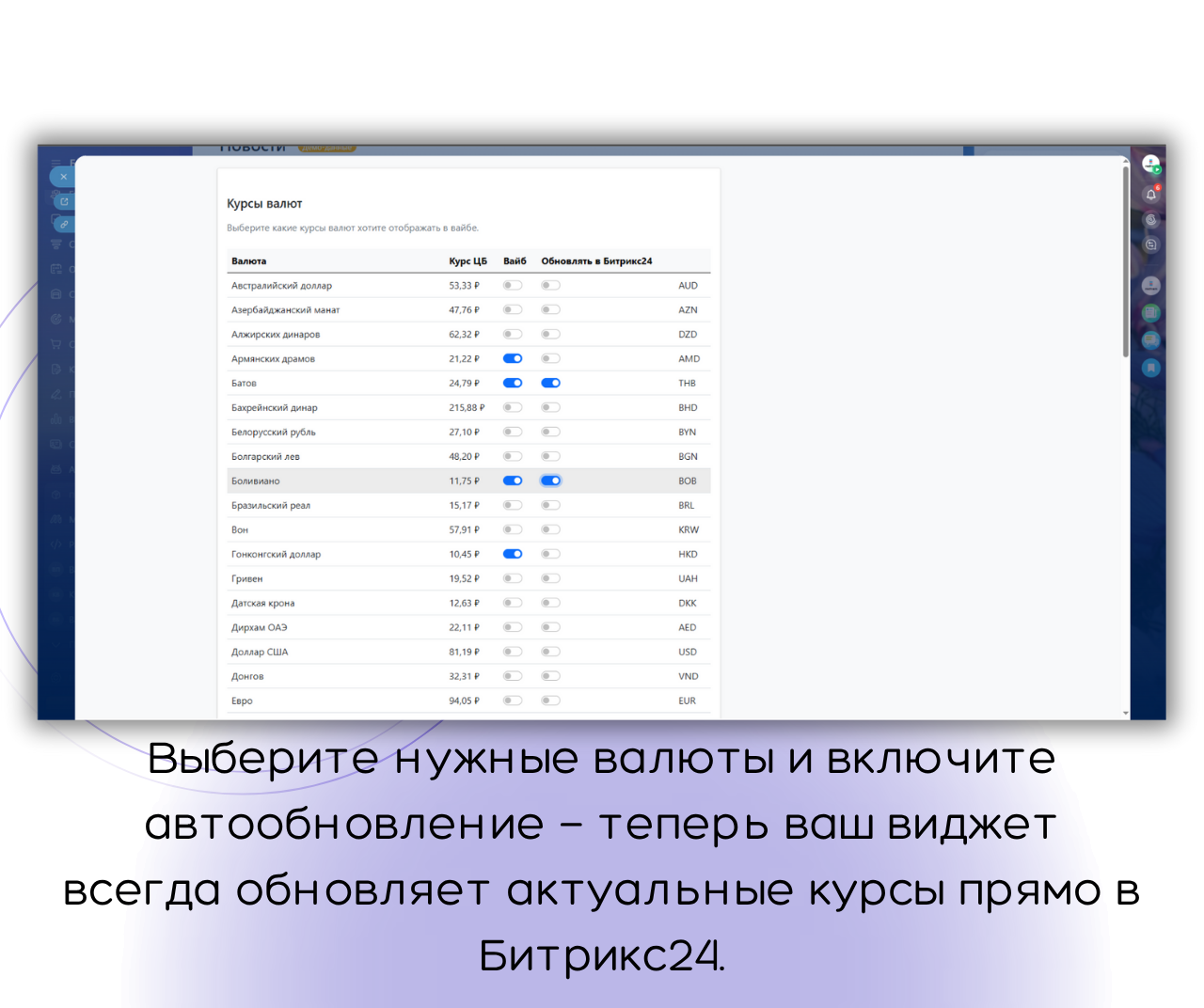Enable Вайб for Бразильский реал
The height and width of the screenshot is (1008, 1204).
click(x=513, y=505)
